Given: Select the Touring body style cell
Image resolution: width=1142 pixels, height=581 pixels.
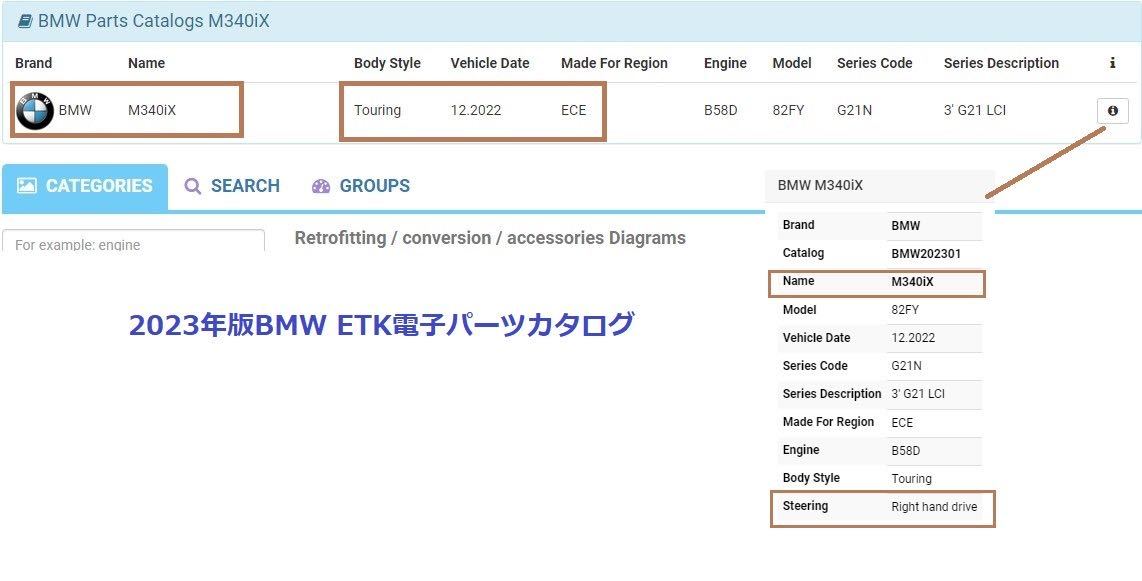Looking at the screenshot, I should pyautogui.click(x=378, y=110).
